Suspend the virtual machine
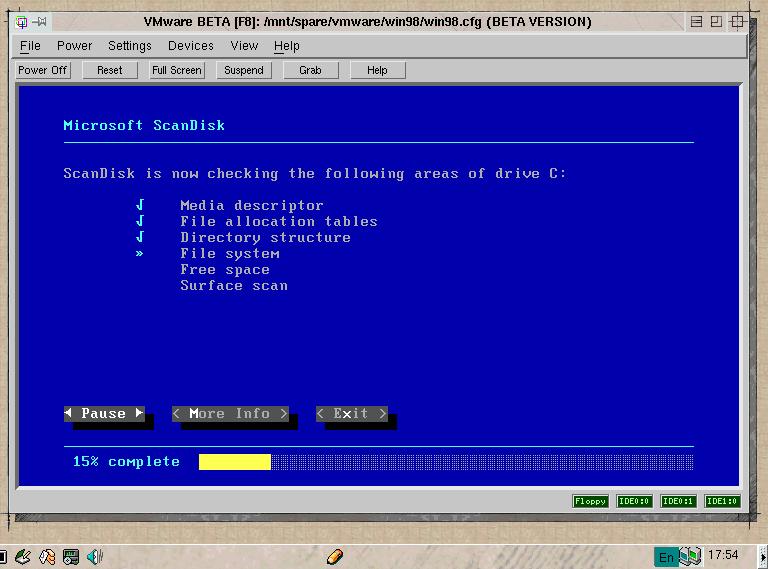768x569 pixels. pos(244,70)
